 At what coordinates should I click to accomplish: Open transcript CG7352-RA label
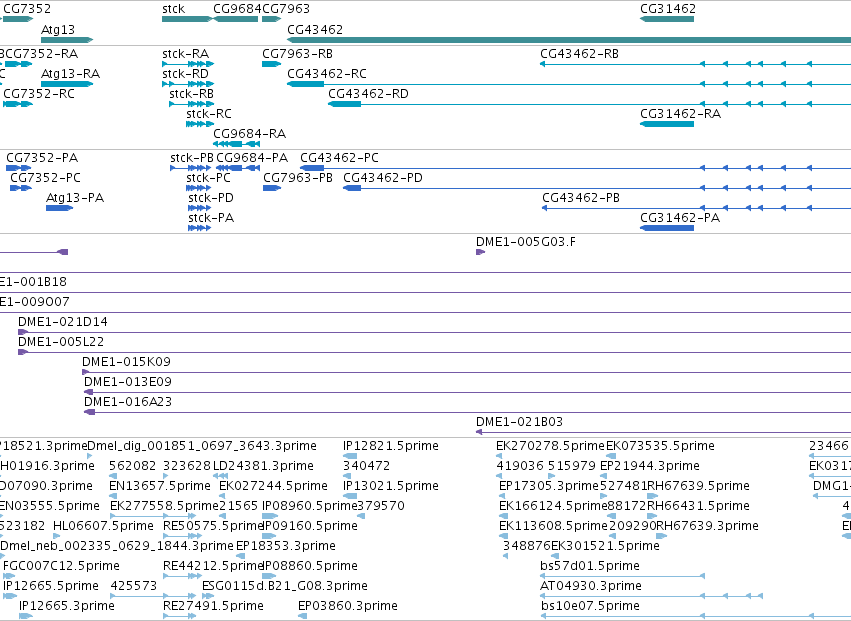(x=41, y=54)
